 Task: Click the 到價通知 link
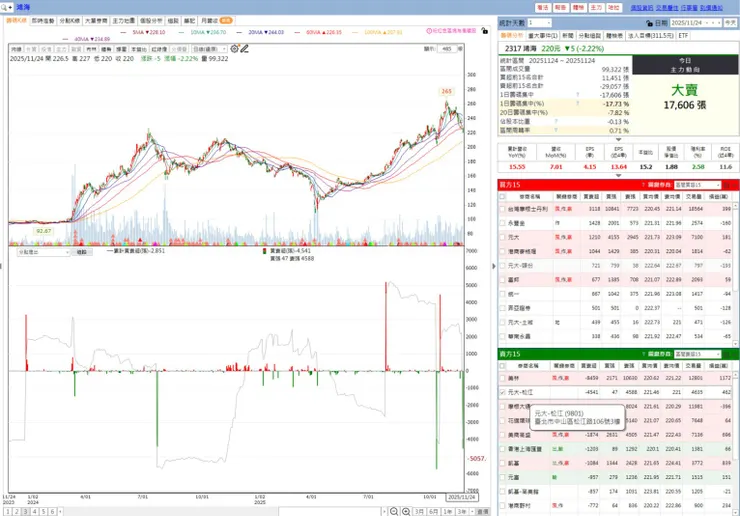pyautogui.click(x=711, y=8)
